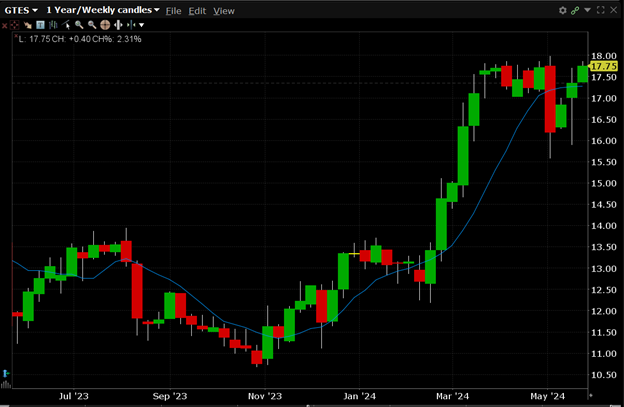Click the L: 17.75 quote text

(35, 39)
